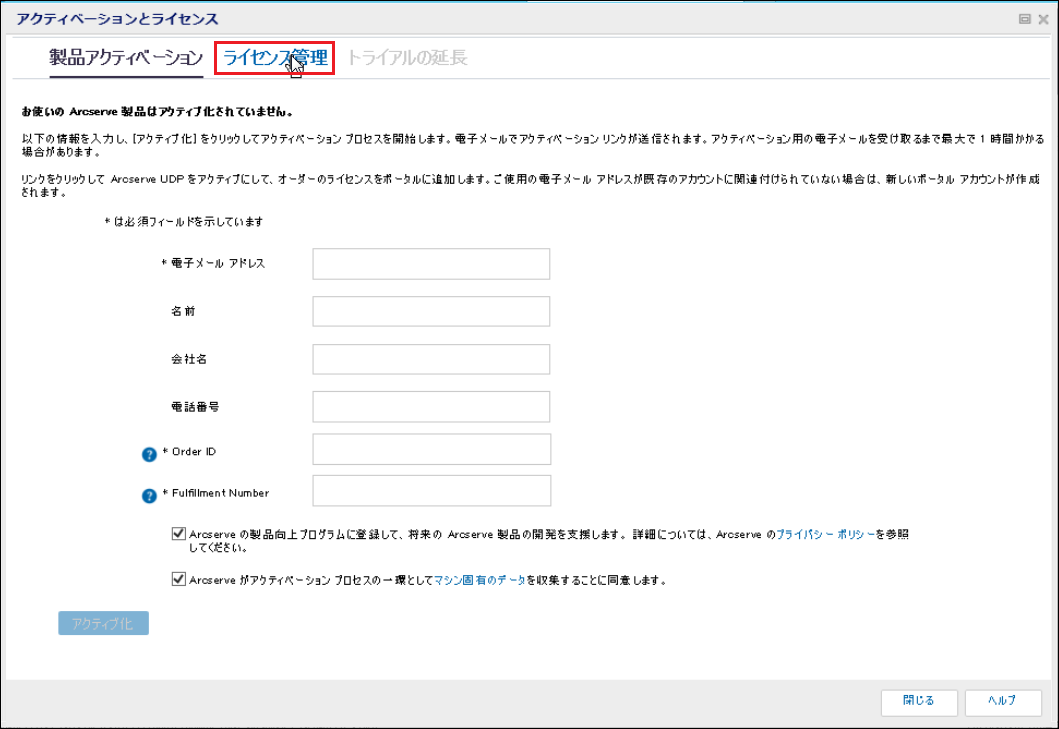Uncheck the マシン固有のデータ consent checkbox
Viewport: 1059px width, 729px height.
[x=178, y=579]
